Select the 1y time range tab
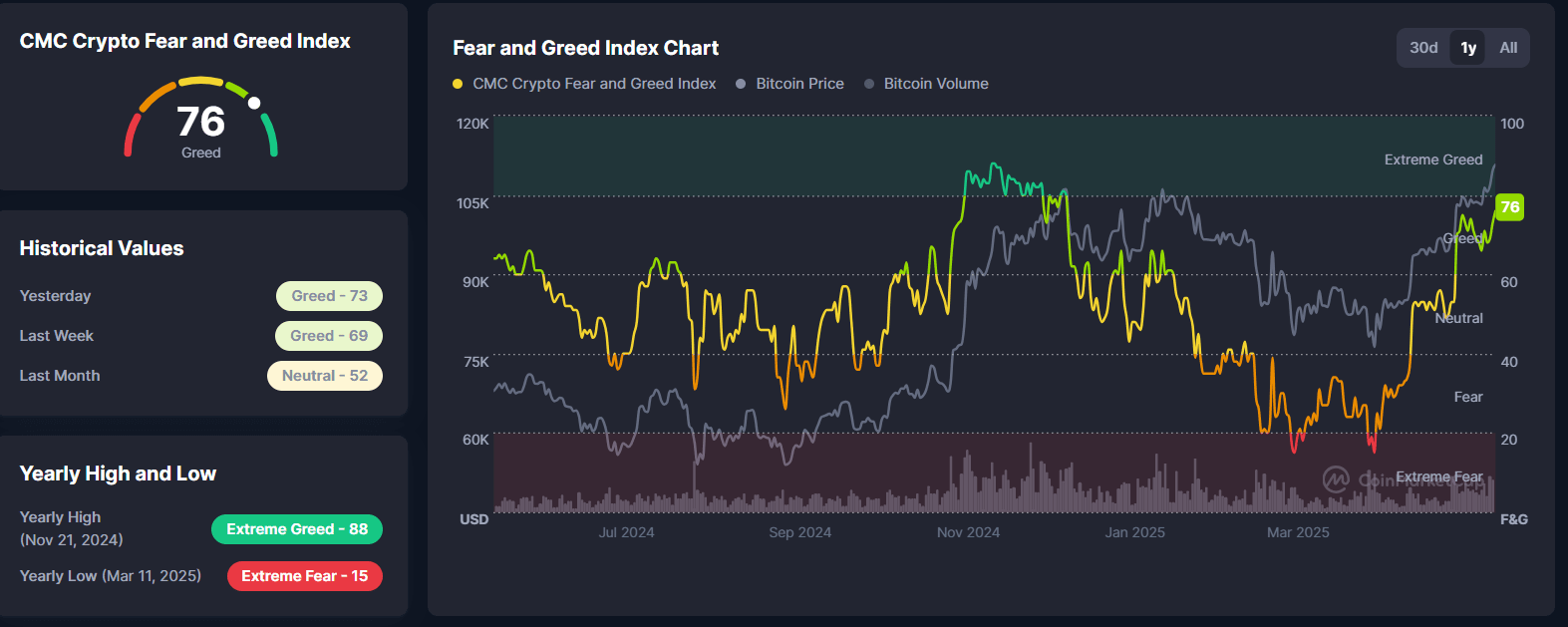Screen dimensions: 1568x627 (x=1468, y=48)
